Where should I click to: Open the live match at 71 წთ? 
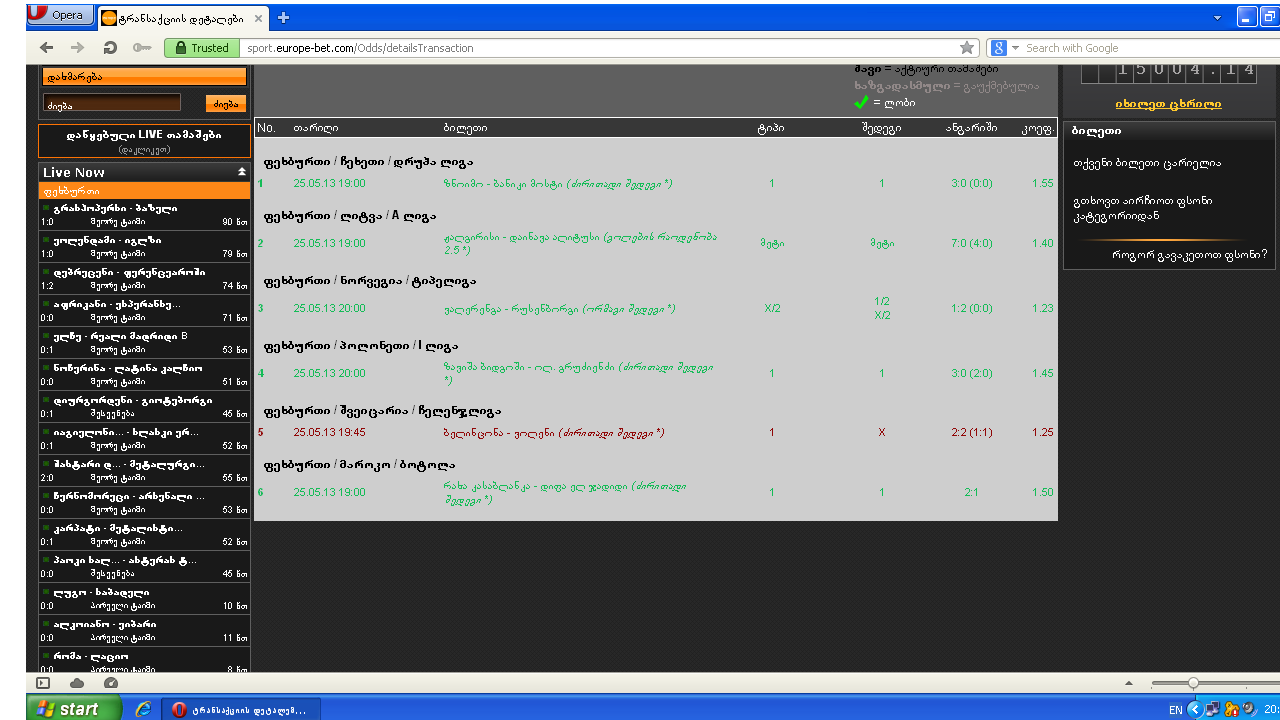pyautogui.click(x=144, y=311)
